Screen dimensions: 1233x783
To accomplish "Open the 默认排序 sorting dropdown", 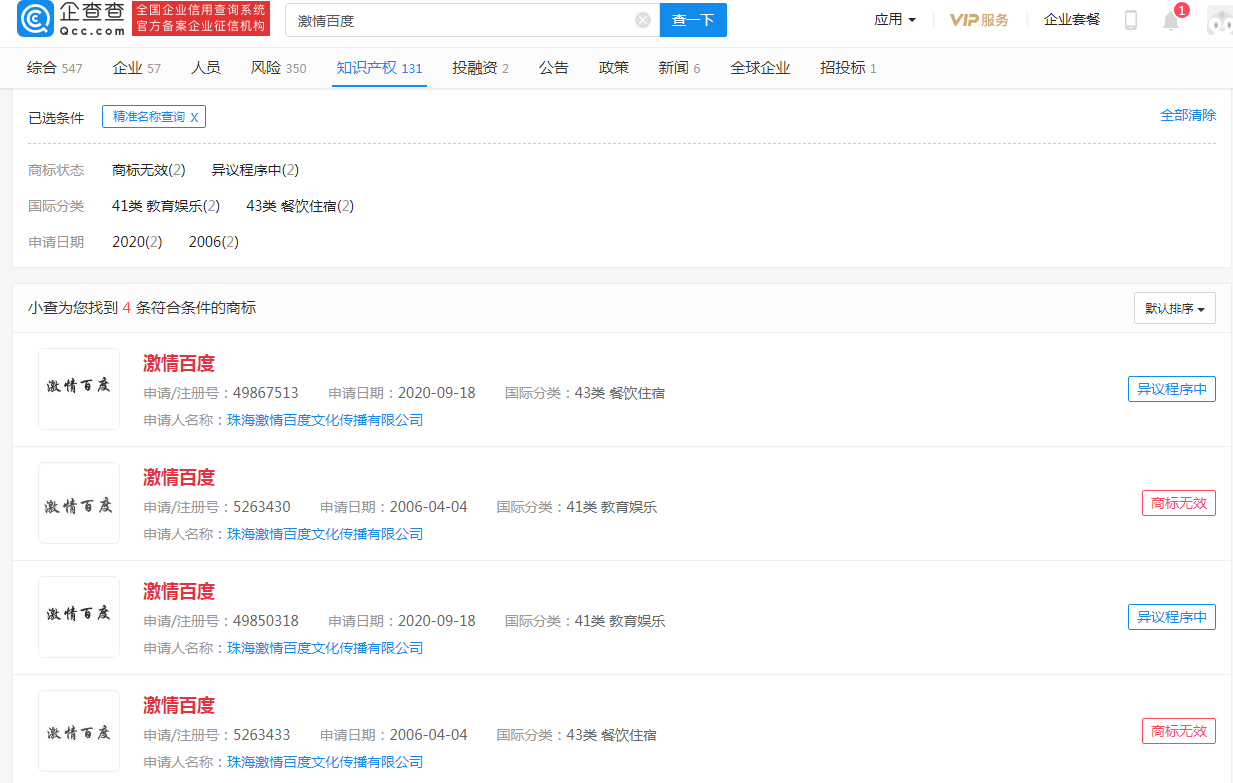I will (x=1174, y=308).
